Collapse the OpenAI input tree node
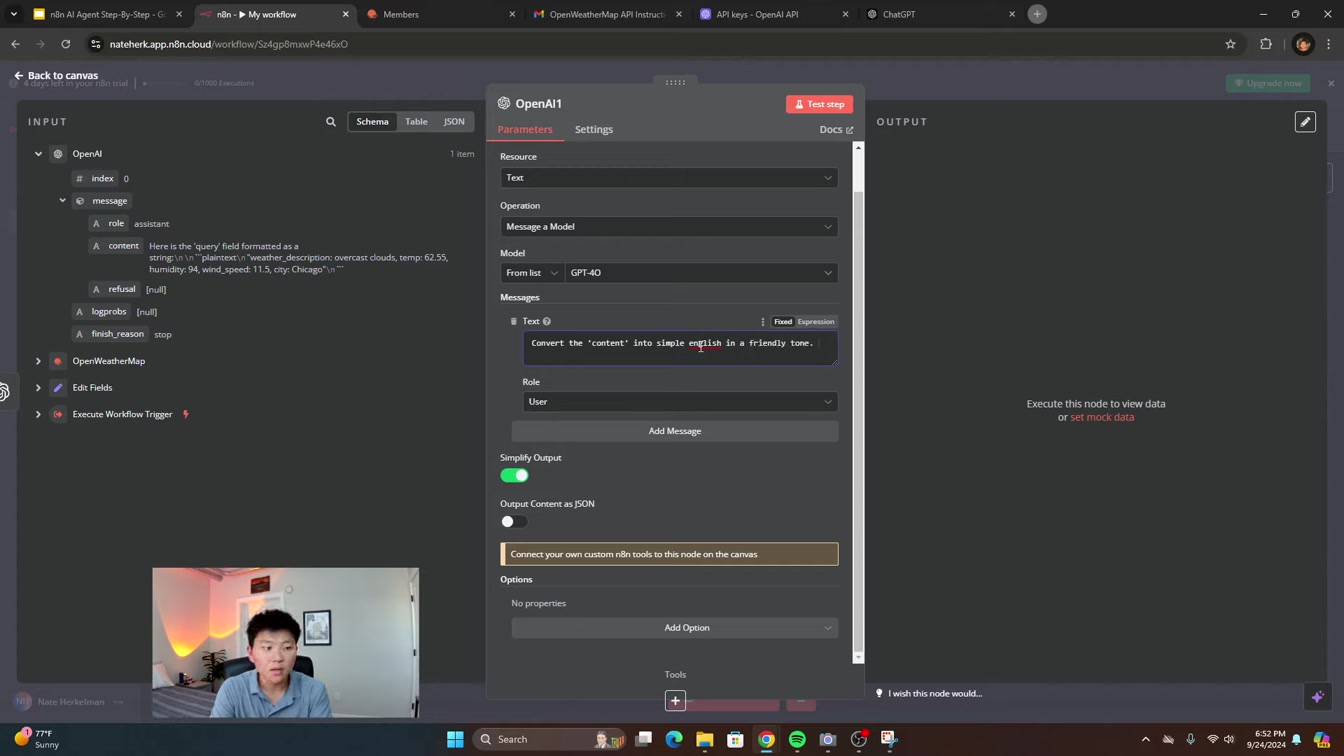The image size is (1344, 756). [x=38, y=154]
